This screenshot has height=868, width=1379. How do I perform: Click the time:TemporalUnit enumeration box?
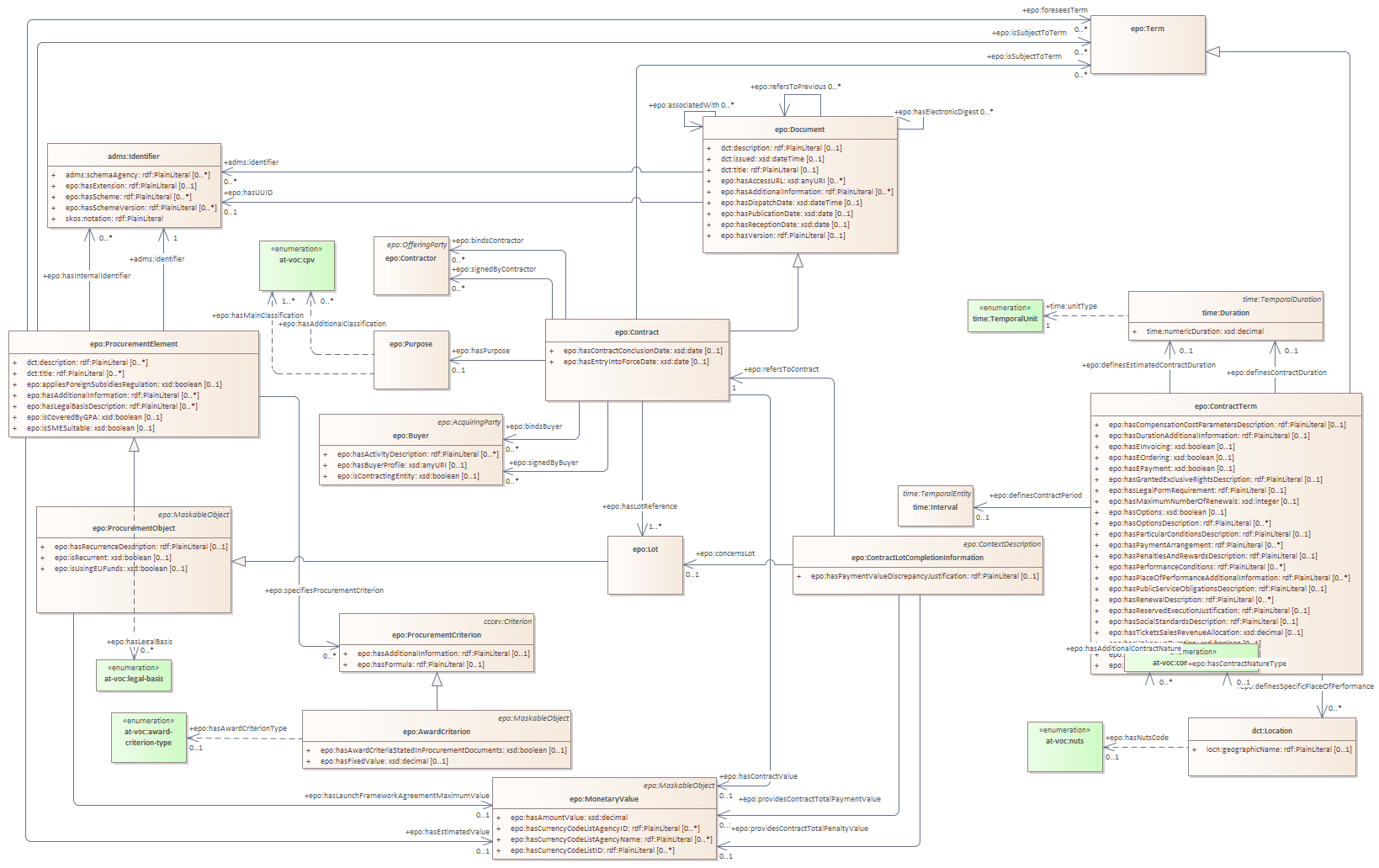coord(1005,315)
